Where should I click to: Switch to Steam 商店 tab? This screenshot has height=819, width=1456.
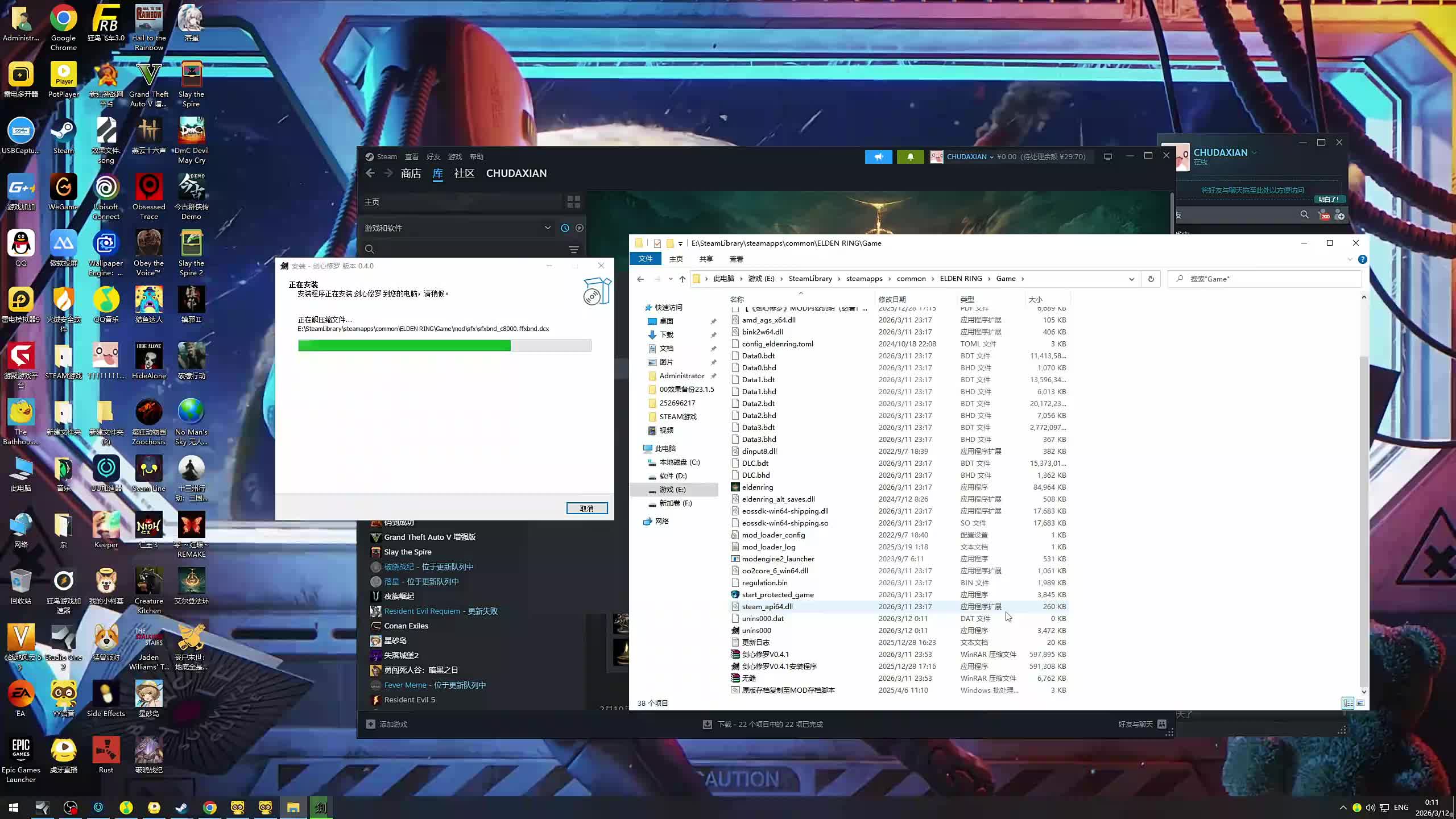tap(411, 173)
